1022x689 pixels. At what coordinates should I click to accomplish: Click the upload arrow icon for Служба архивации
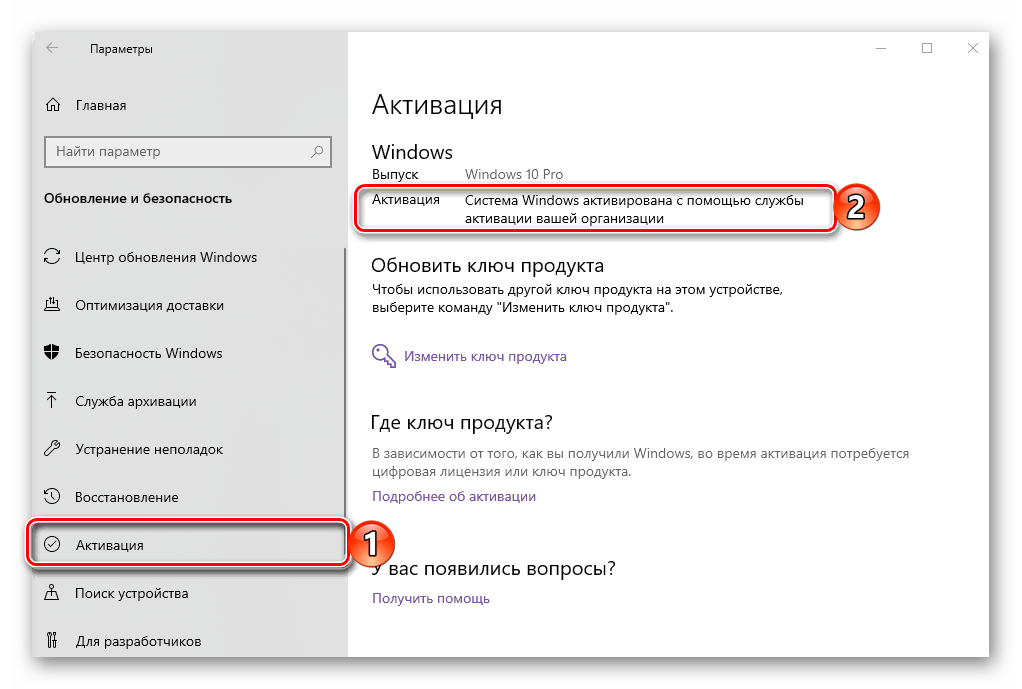tap(52, 400)
